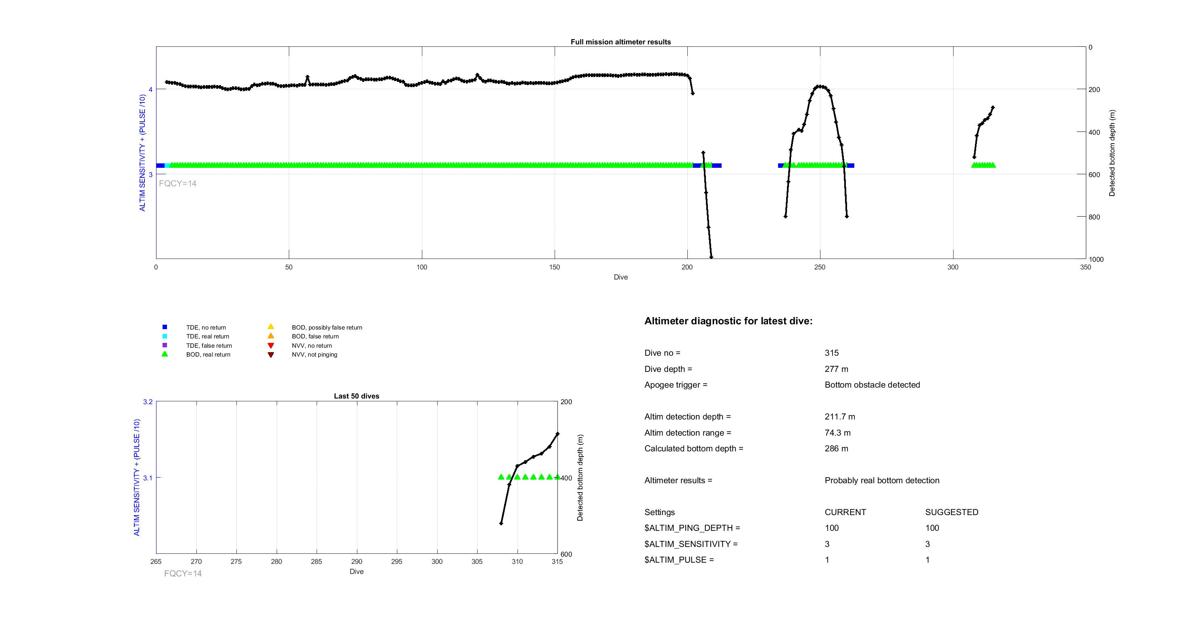1200x622 pixels.
Task: Click the 'FQCY=14' label below the bottom plot
Action: click(183, 574)
